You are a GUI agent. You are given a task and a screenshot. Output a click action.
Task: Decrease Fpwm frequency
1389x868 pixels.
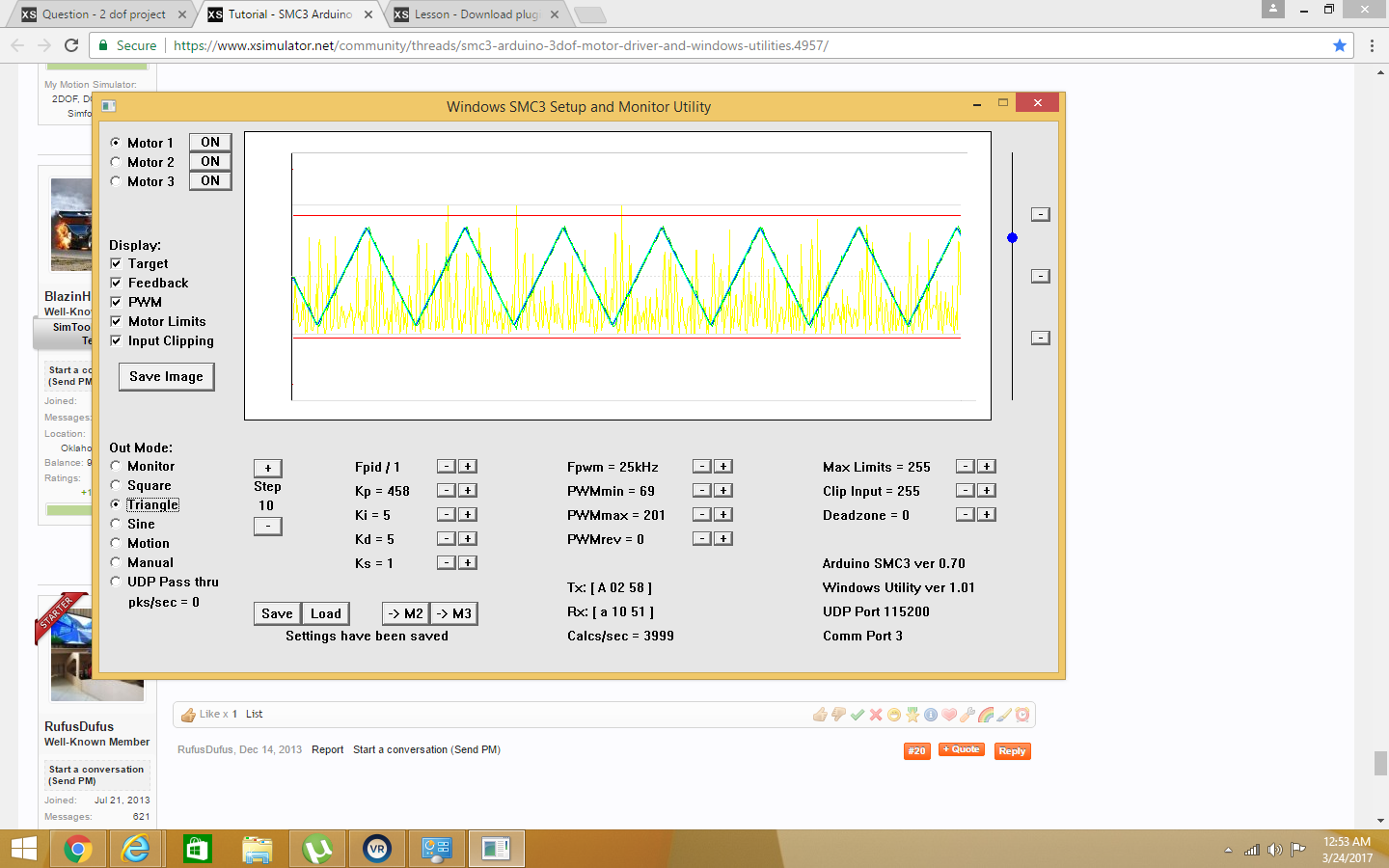tap(702, 467)
